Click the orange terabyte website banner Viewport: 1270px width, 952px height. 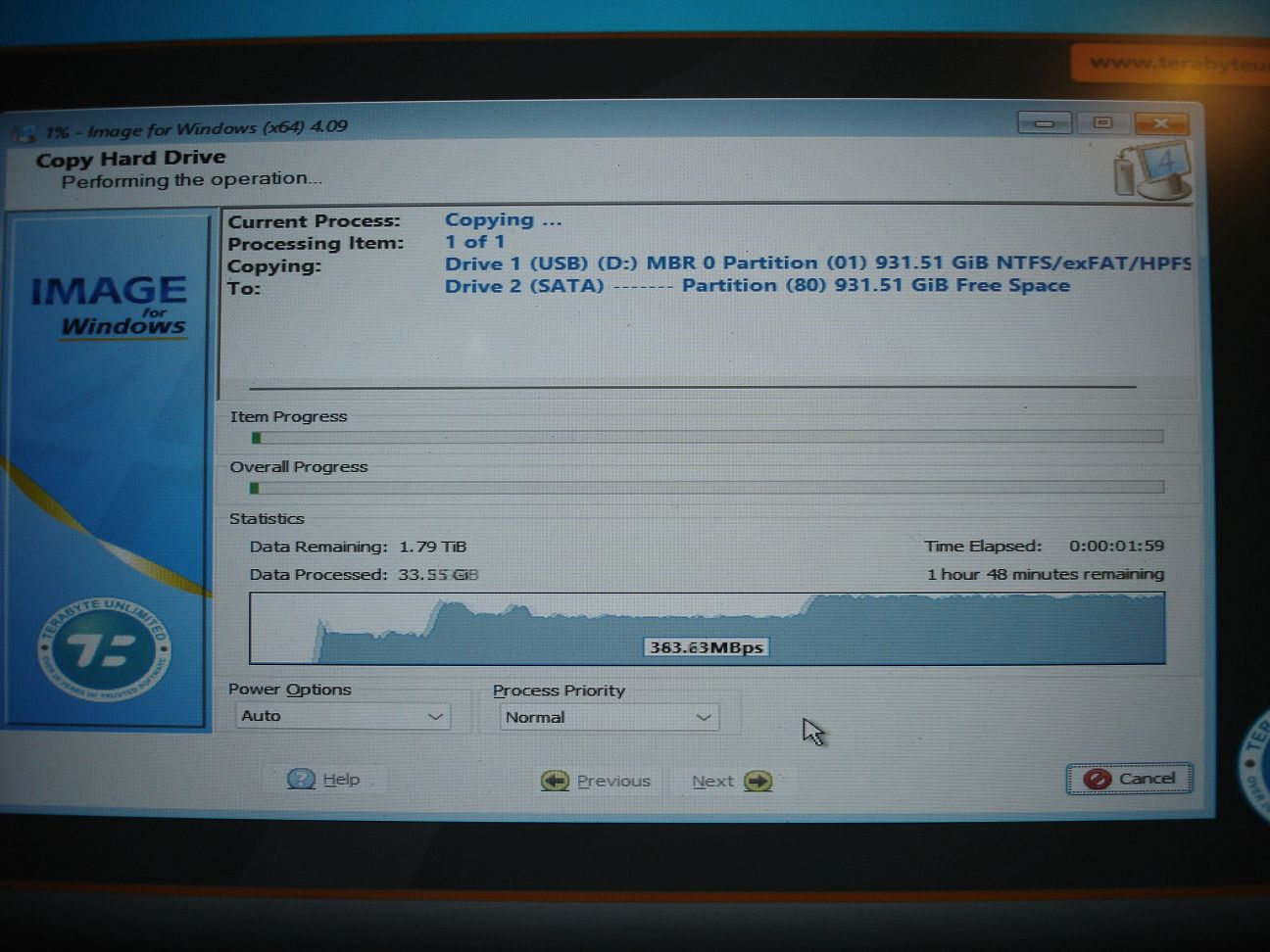(1170, 63)
